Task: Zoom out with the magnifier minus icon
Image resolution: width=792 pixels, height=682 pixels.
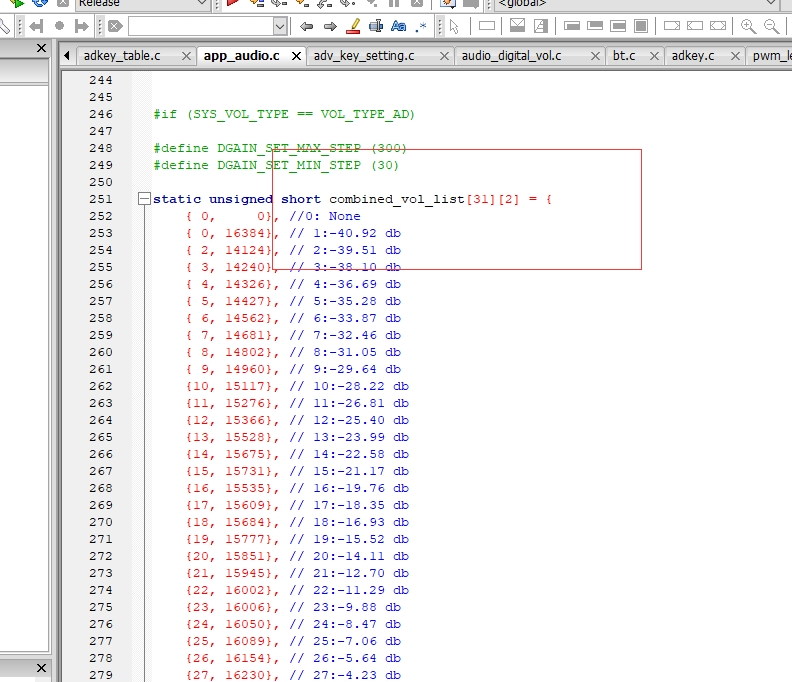Action: 771,26
